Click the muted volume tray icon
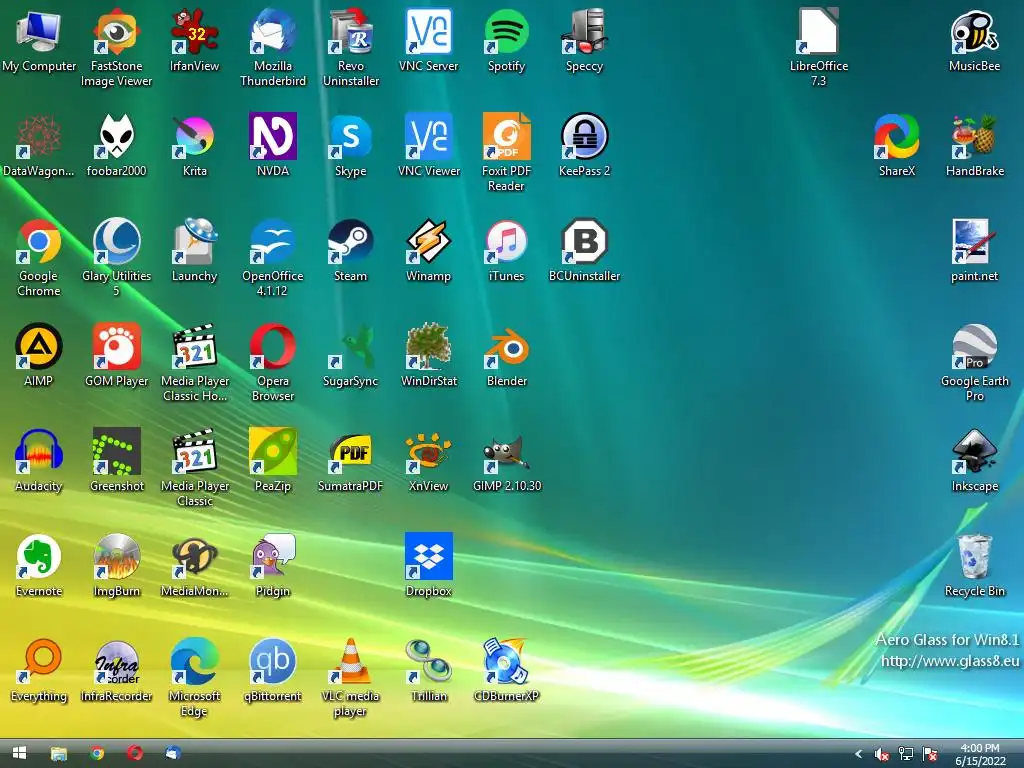This screenshot has height=768, width=1024. pos(882,754)
